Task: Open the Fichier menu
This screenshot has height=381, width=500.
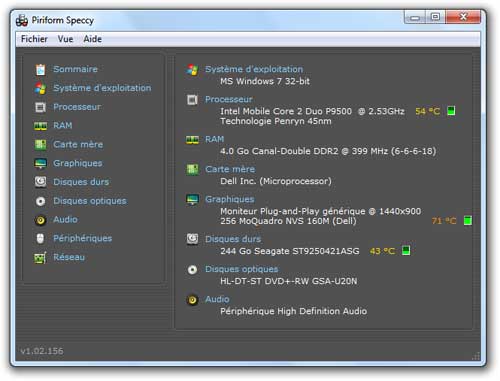Action: [34, 39]
